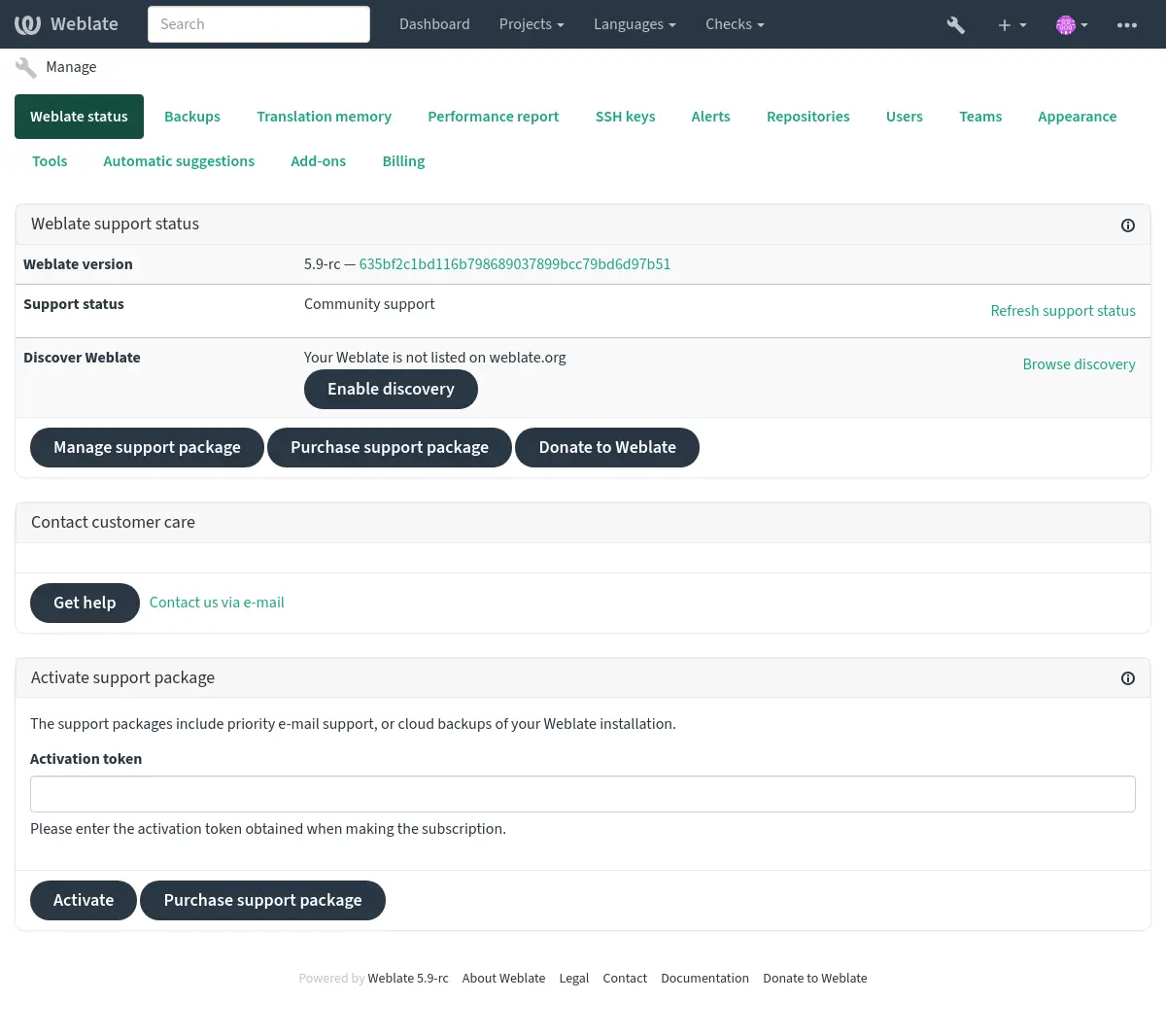This screenshot has width=1166, height=1036.
Task: Open the user avatar menu
Action: [1072, 24]
